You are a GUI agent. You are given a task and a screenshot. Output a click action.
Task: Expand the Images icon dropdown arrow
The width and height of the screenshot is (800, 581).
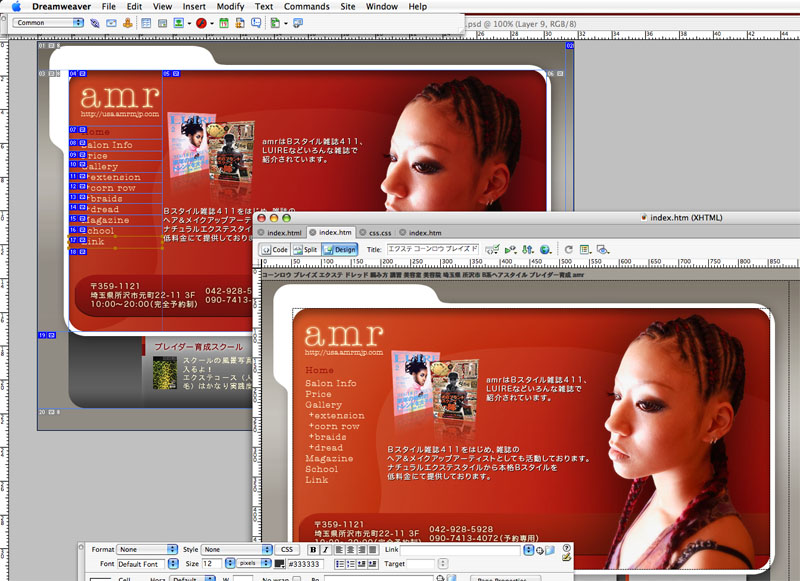point(189,23)
